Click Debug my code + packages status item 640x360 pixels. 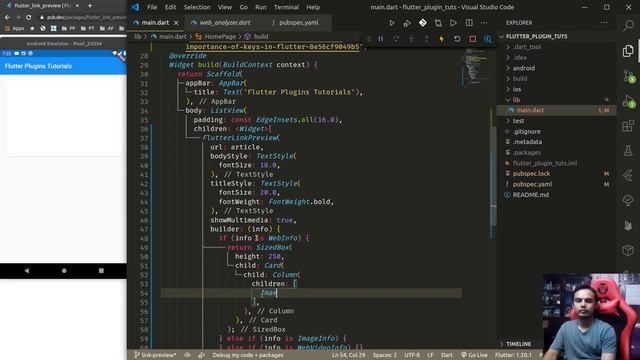coord(247,355)
